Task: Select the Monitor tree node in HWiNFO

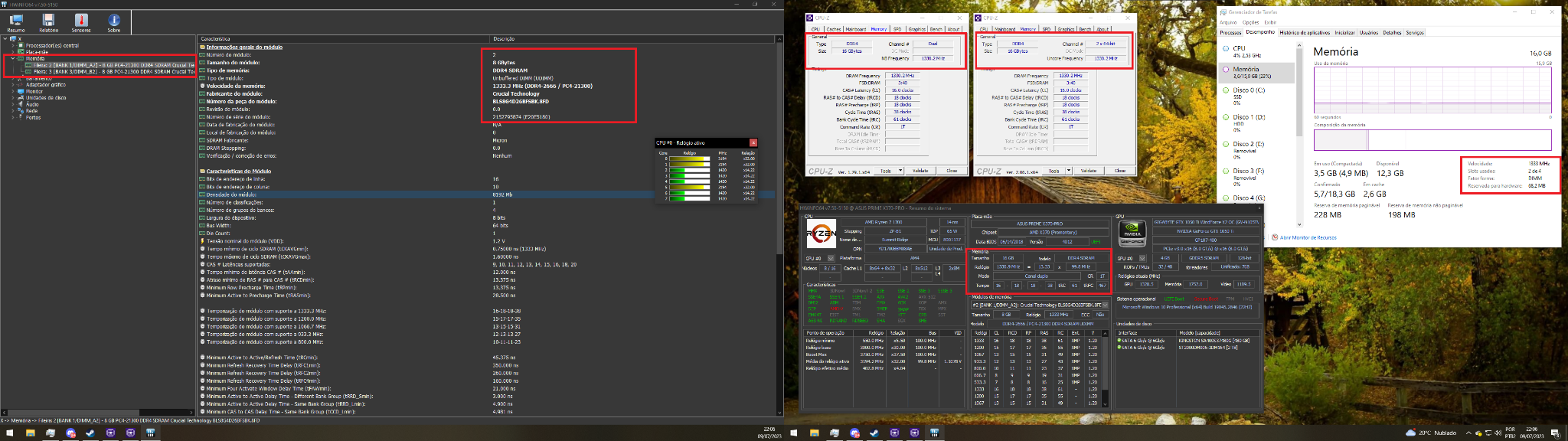Action: pyautogui.click(x=34, y=92)
